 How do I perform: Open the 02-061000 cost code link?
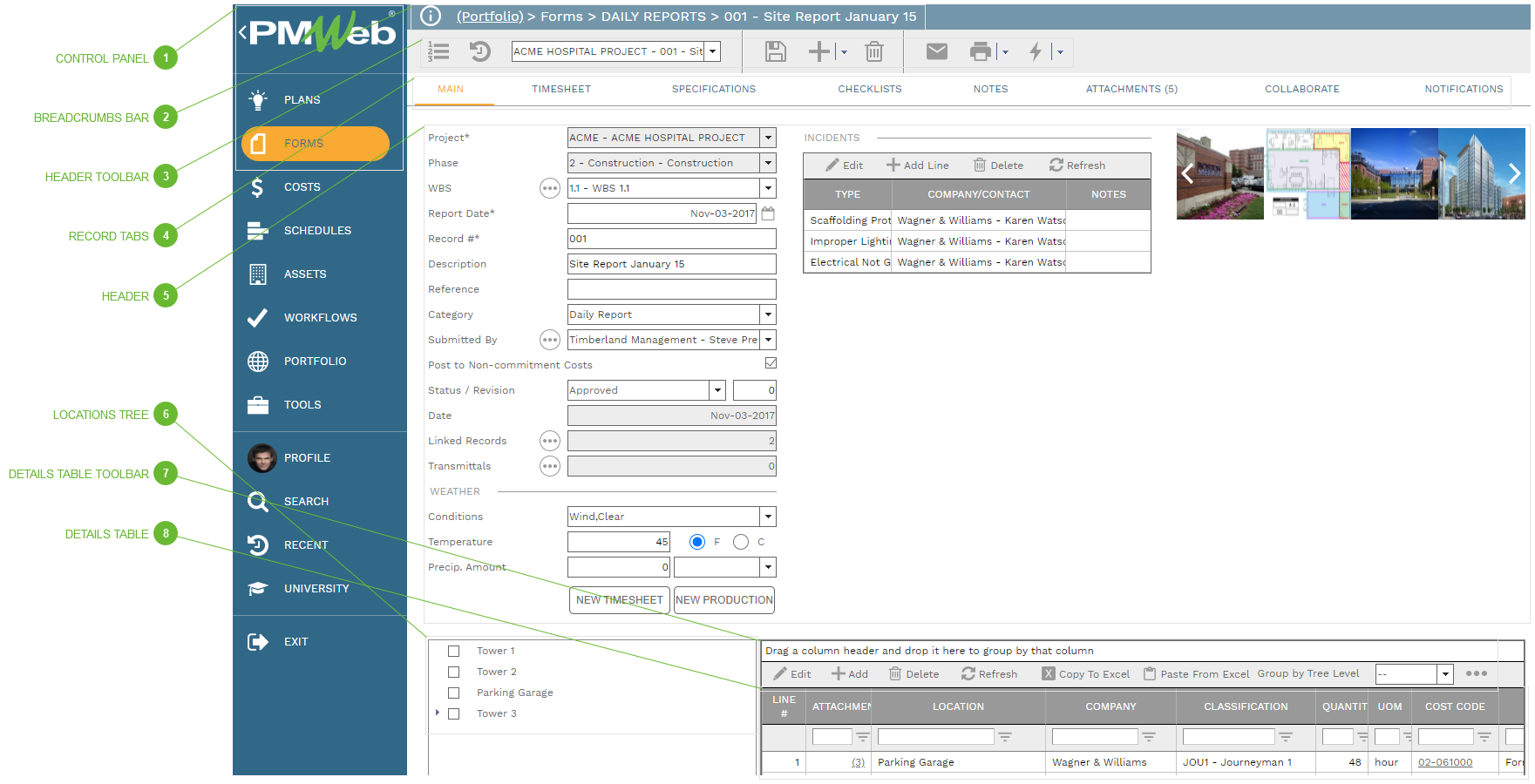pyautogui.click(x=1444, y=762)
